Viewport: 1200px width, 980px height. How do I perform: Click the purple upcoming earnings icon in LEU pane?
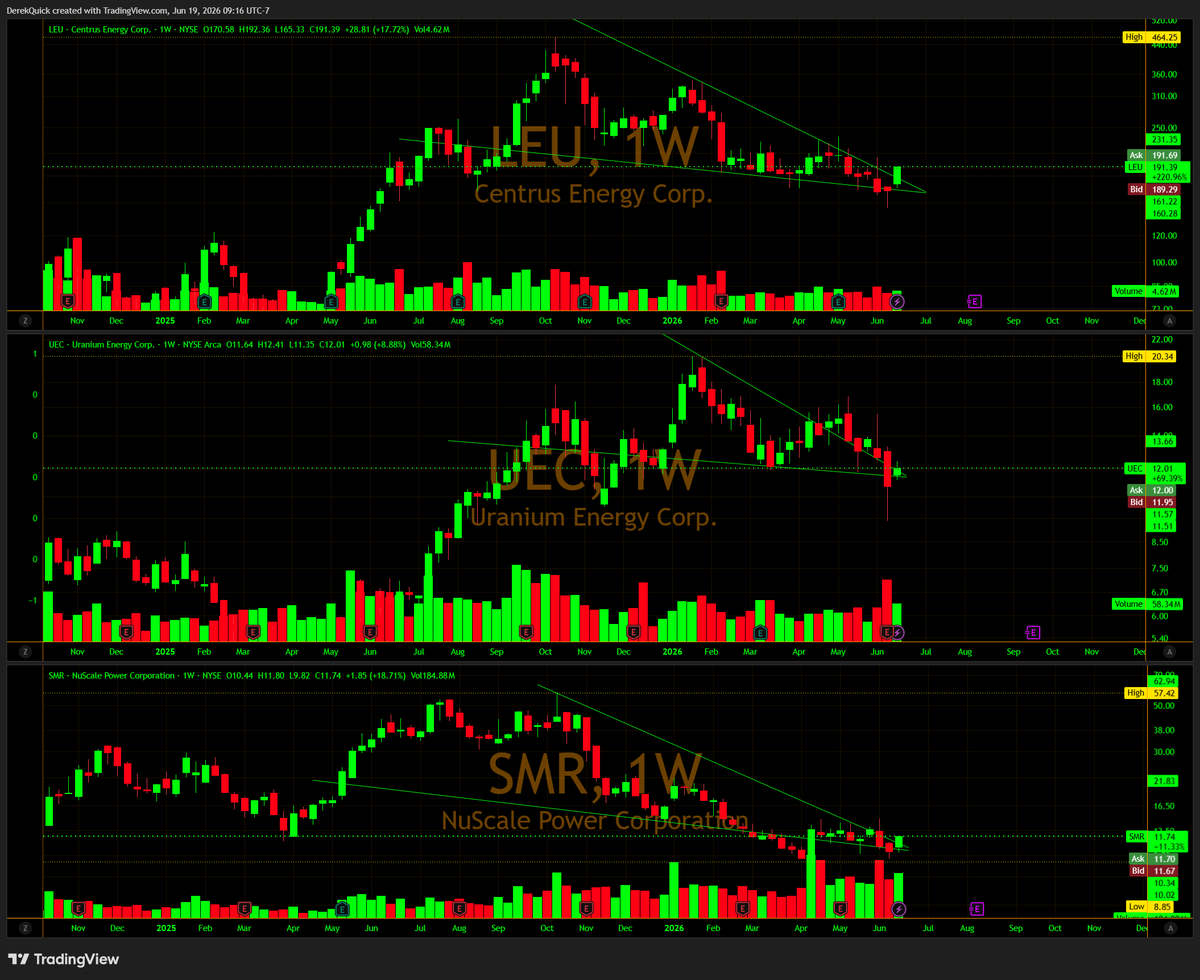point(974,300)
